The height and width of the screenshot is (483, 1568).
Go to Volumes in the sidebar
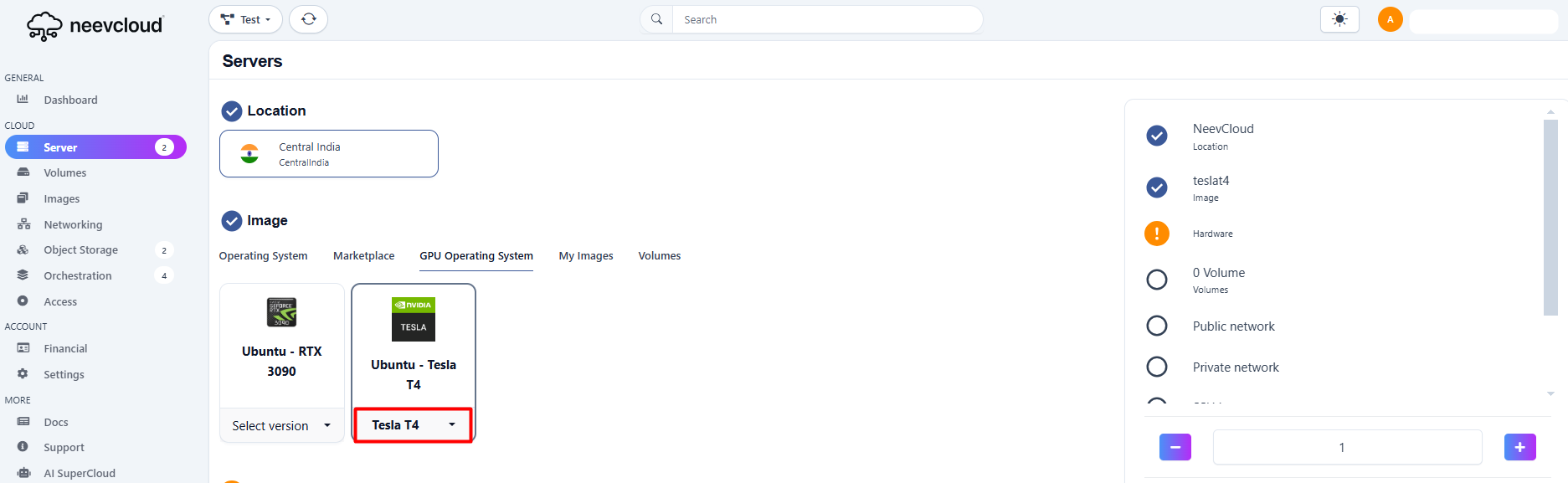[x=64, y=172]
